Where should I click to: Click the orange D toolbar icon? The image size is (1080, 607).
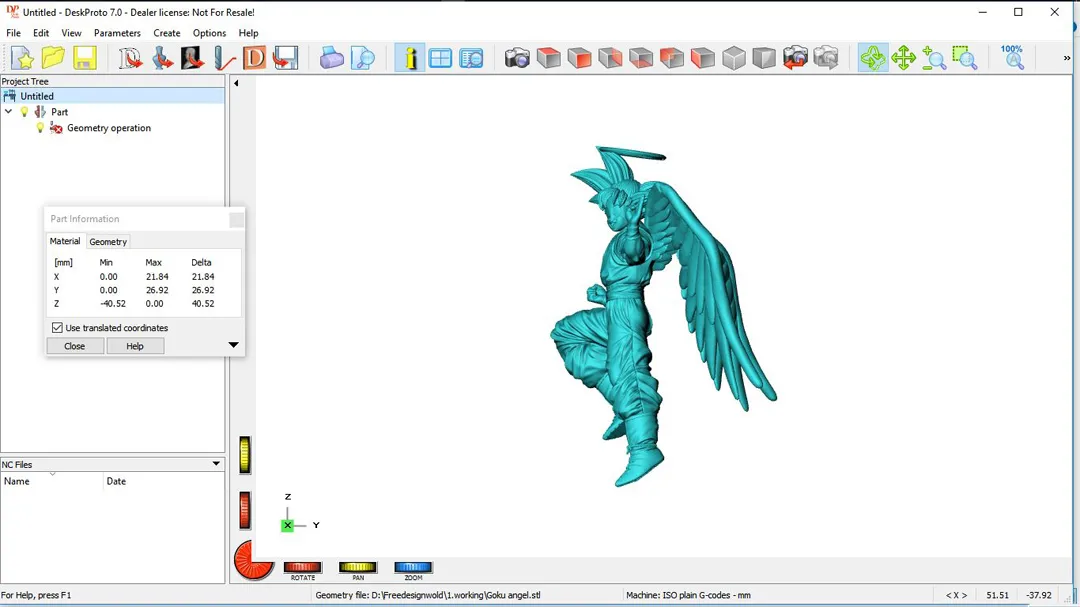click(254, 58)
